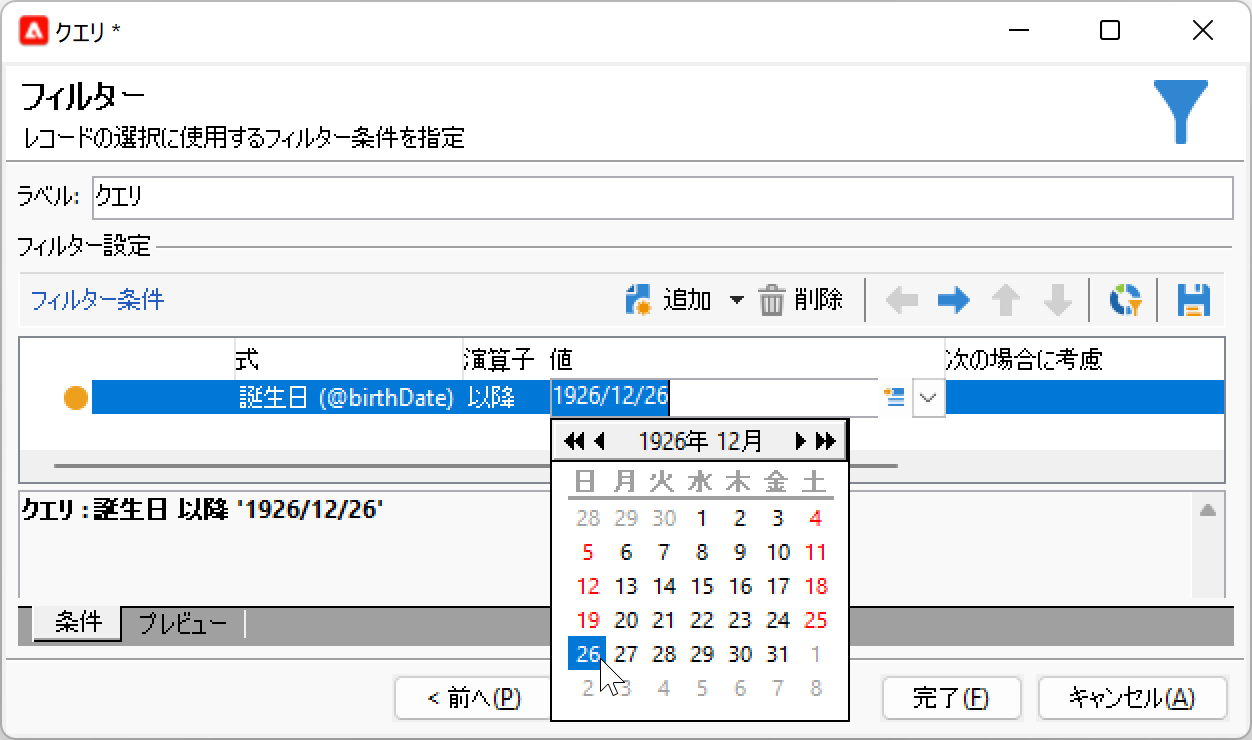
Task: Go back using the 前へ button
Action: 473,698
